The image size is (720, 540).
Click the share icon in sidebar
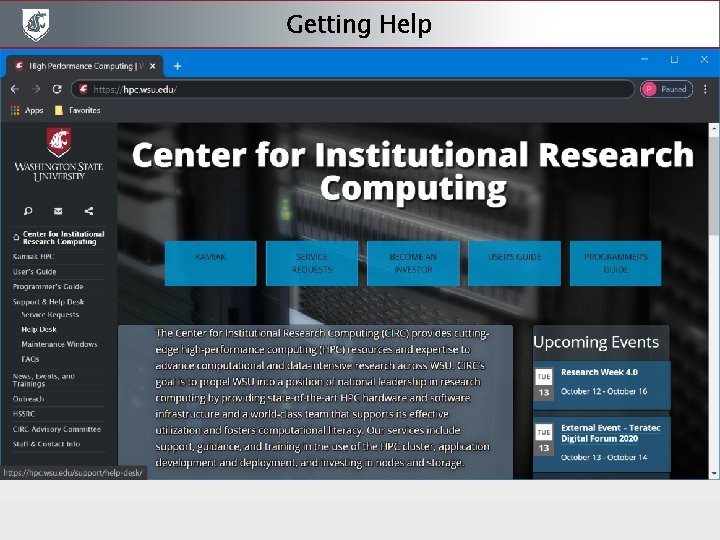[89, 211]
